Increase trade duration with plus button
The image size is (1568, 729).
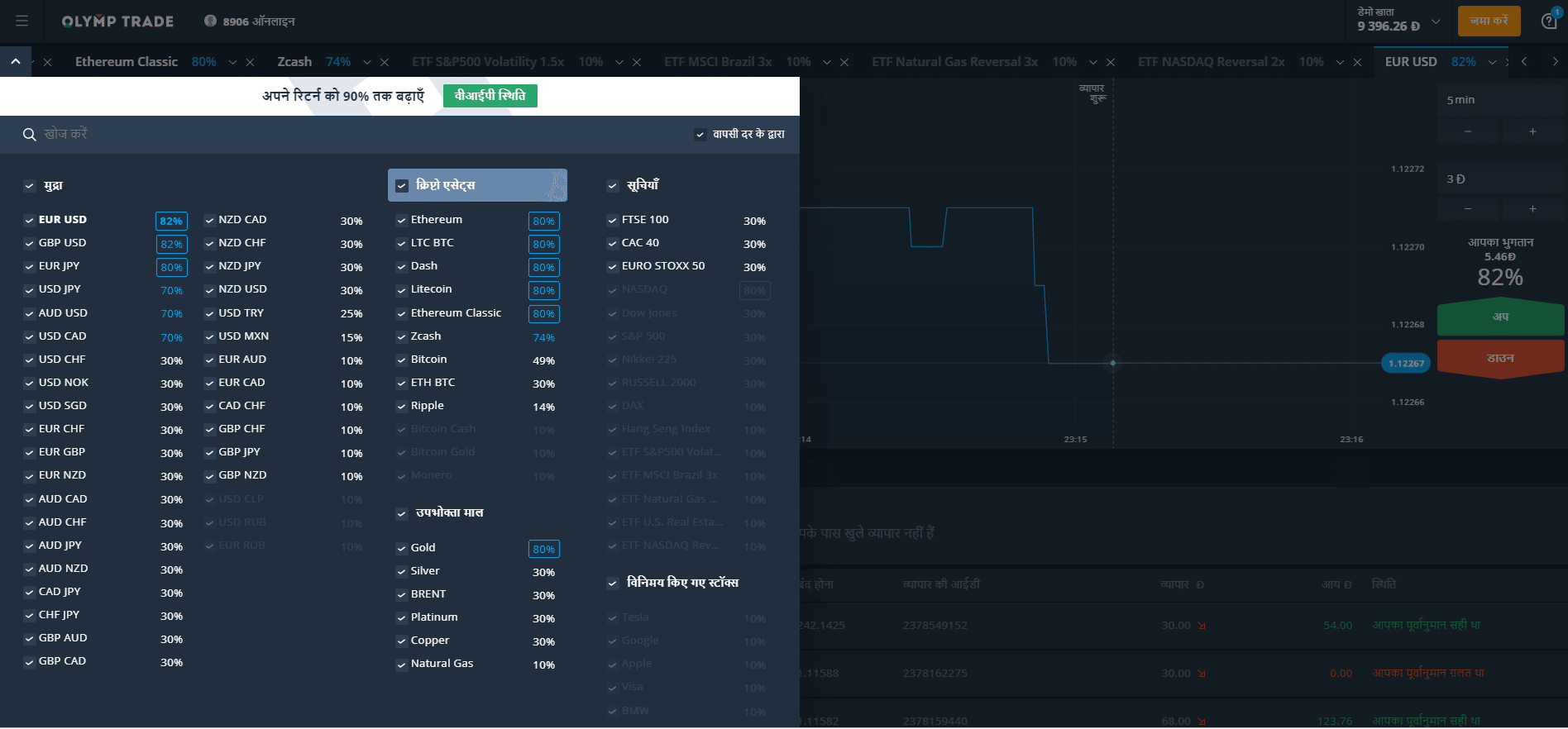point(1532,131)
